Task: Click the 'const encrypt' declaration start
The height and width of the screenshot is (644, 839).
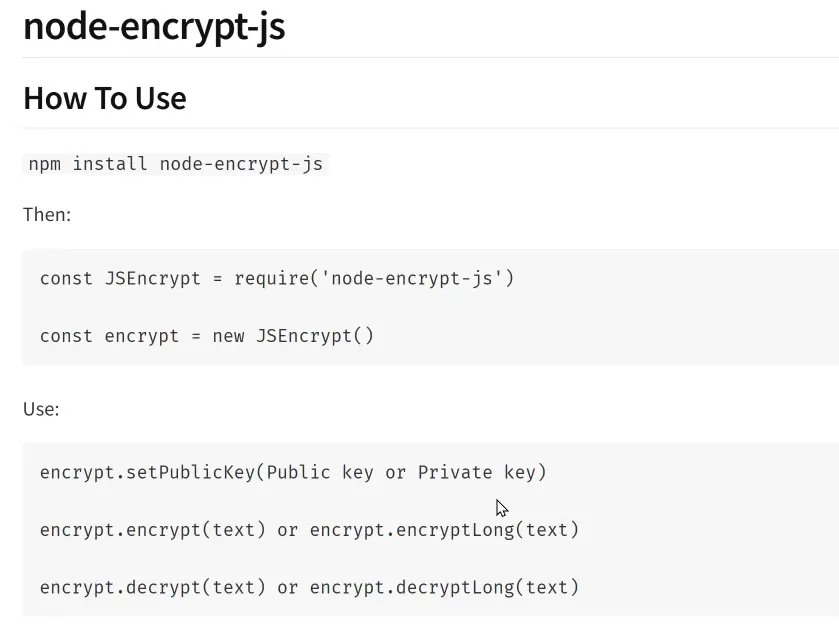Action: coord(110,336)
